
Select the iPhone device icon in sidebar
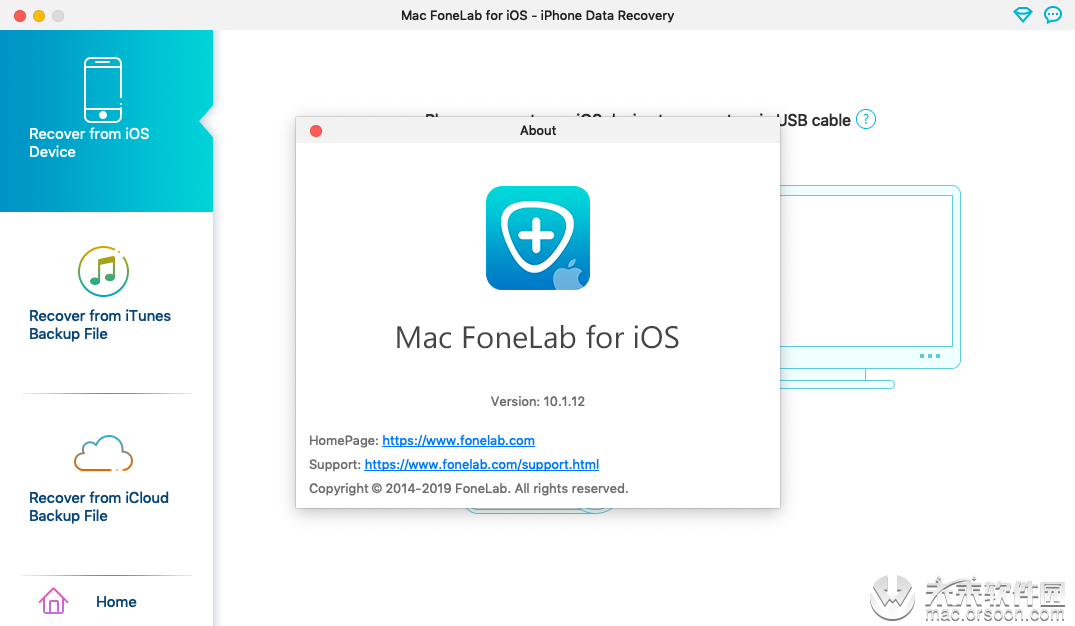[103, 89]
